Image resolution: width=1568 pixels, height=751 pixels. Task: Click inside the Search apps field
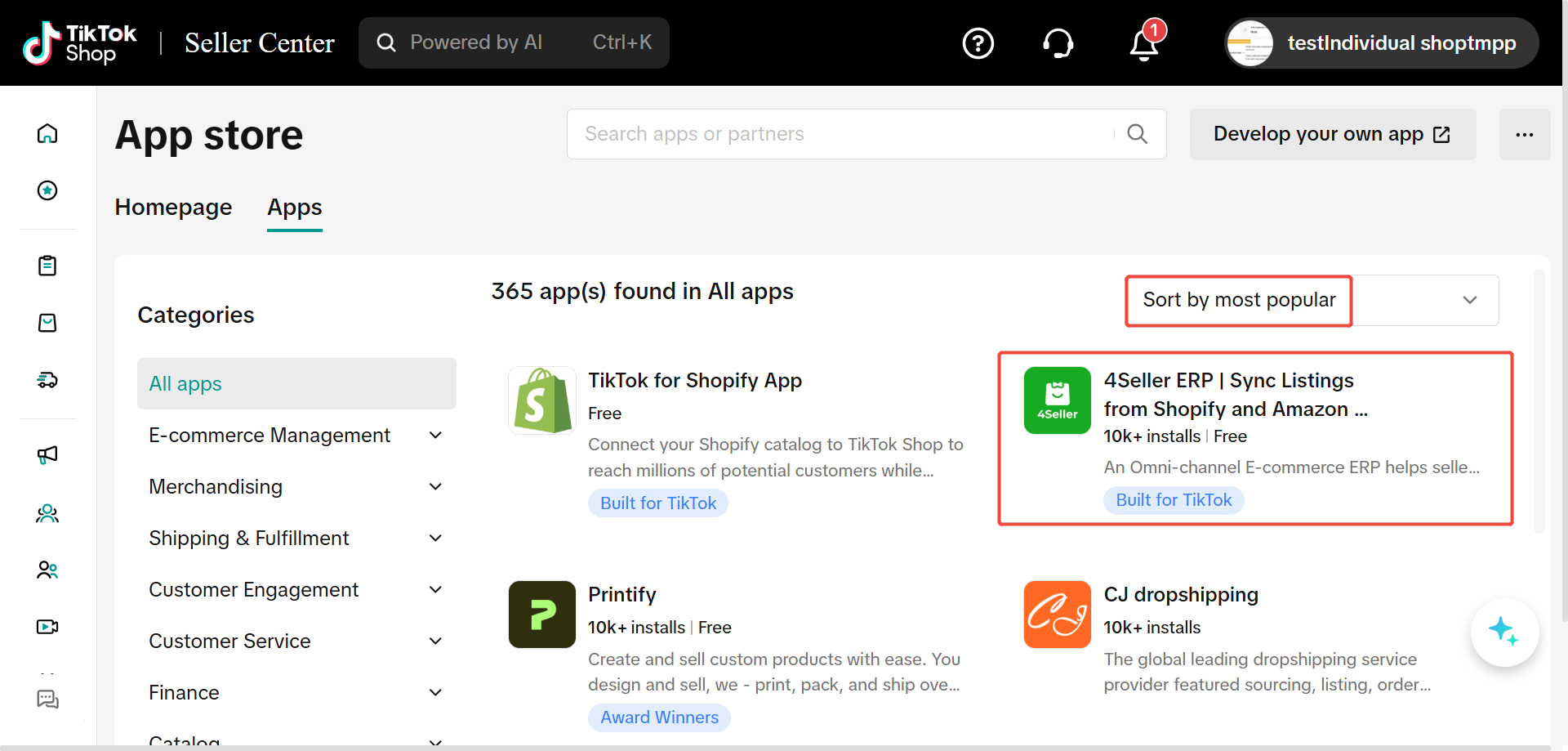point(817,133)
